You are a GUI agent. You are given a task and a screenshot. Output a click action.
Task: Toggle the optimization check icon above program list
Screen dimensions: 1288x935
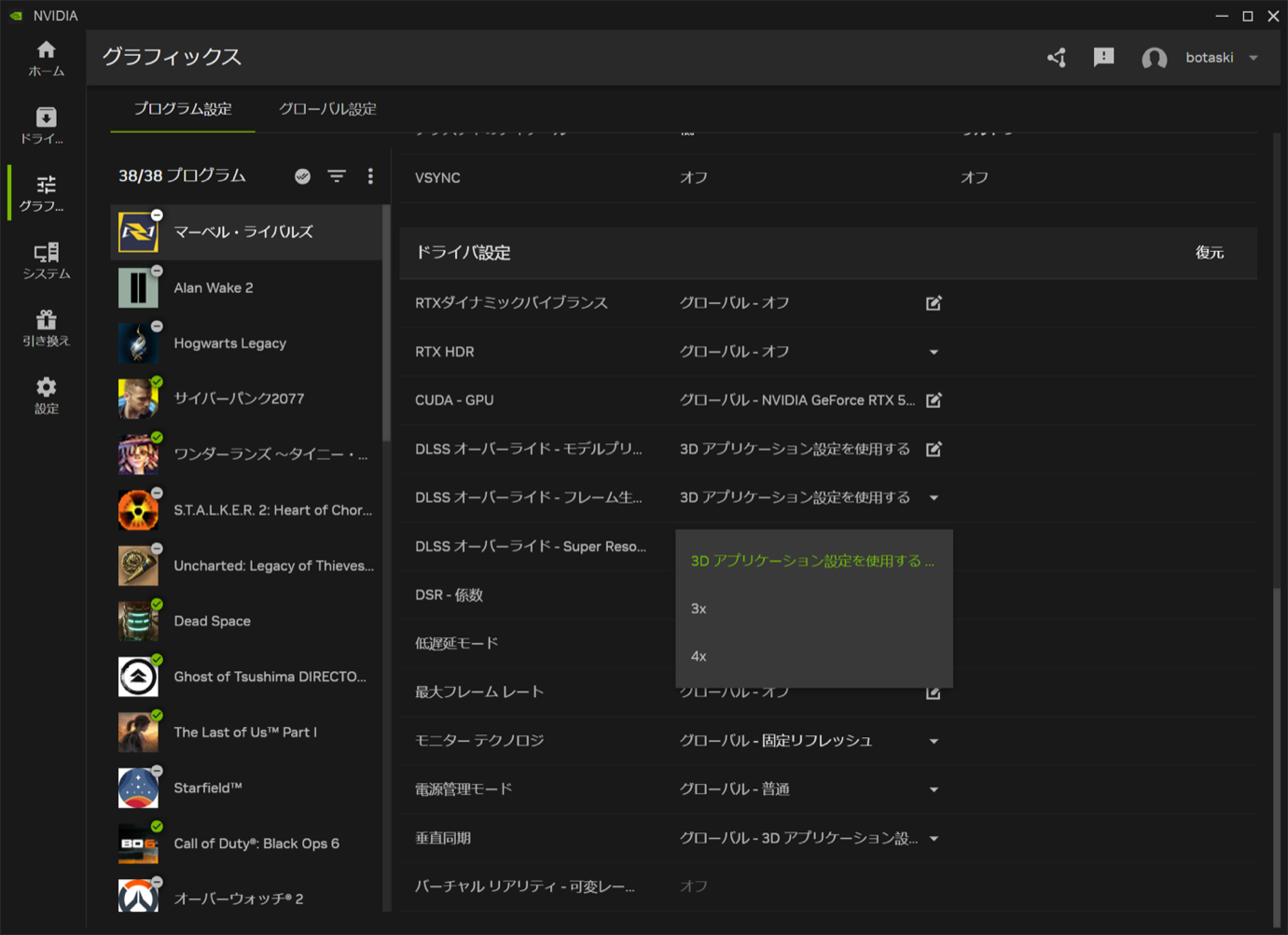pos(302,175)
